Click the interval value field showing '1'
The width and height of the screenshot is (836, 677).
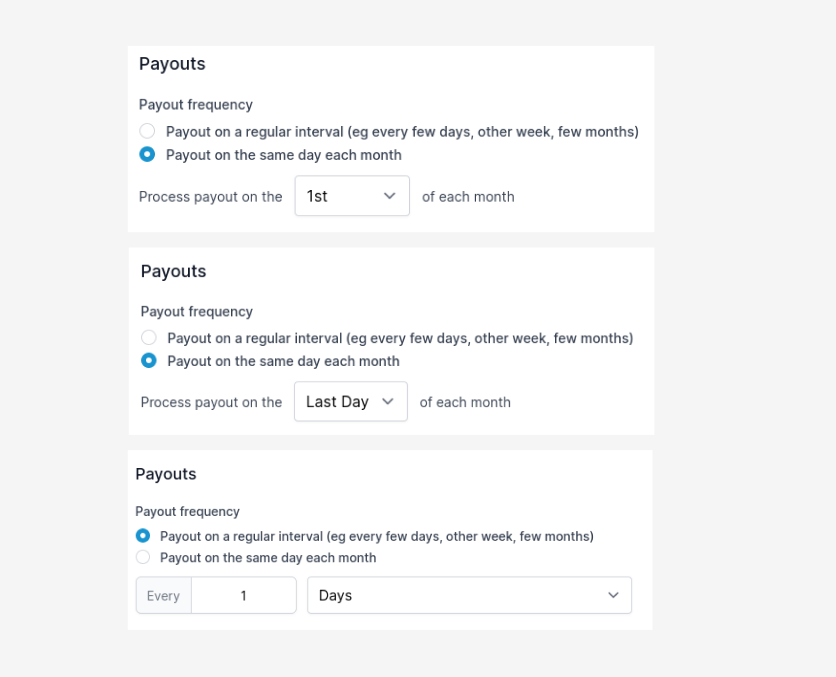(x=244, y=595)
